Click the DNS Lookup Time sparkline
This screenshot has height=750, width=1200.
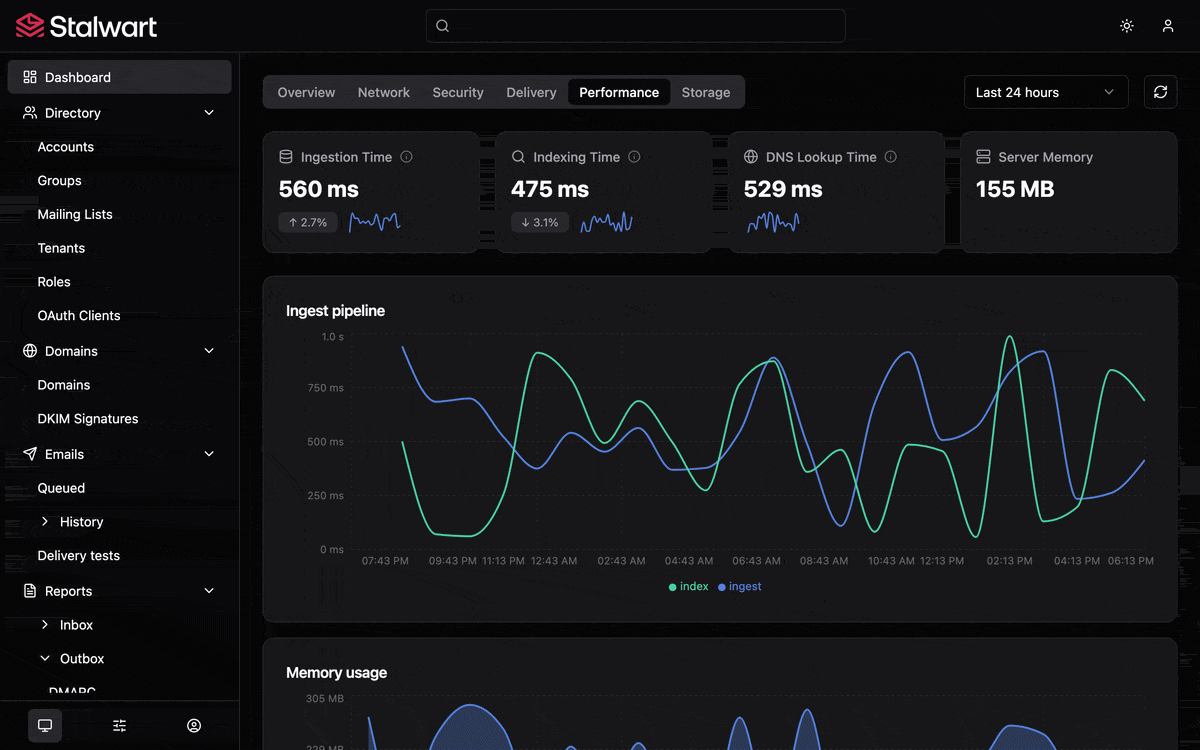(773, 222)
